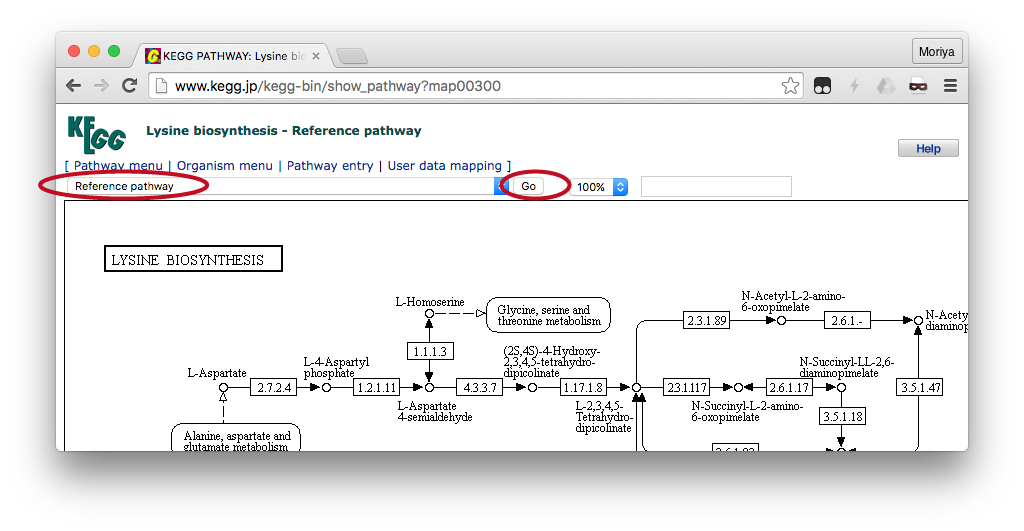Click the N-Succinyl-LL-2,6-diaminopimelate compound circle

click(842, 387)
